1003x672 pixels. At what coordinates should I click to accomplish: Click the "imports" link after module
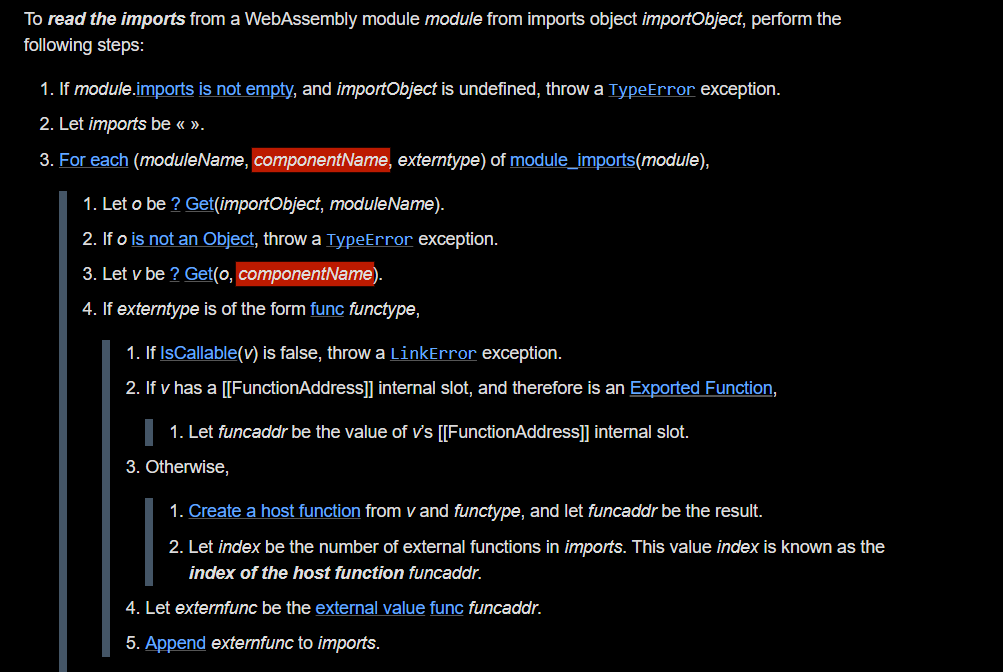click(x=165, y=89)
